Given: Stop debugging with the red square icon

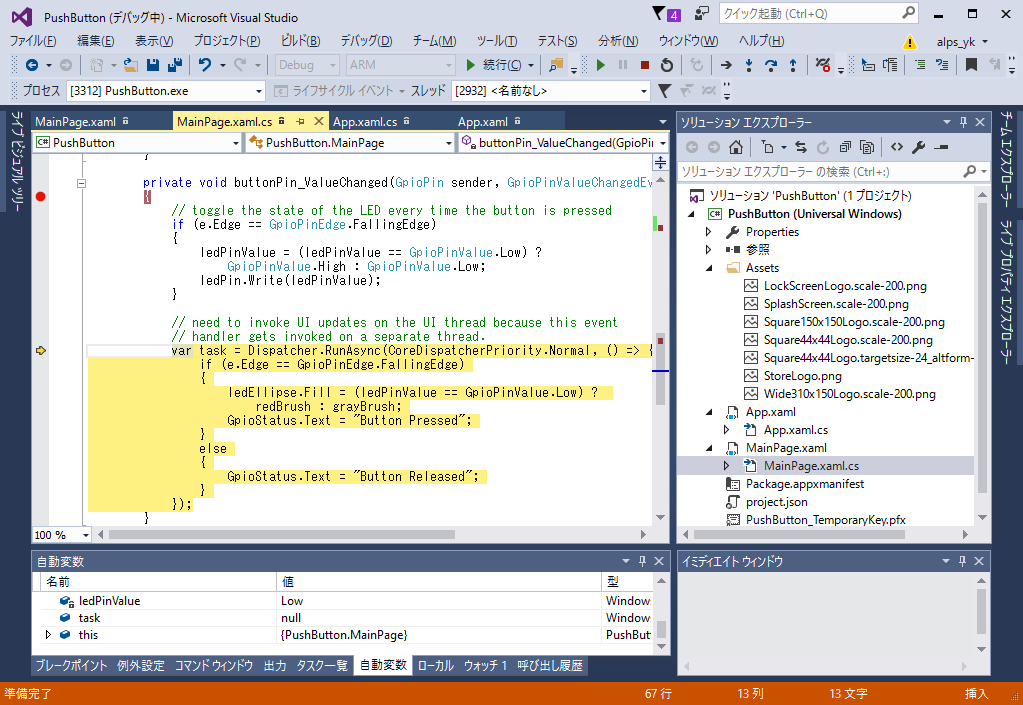Looking at the screenshot, I should click(645, 65).
